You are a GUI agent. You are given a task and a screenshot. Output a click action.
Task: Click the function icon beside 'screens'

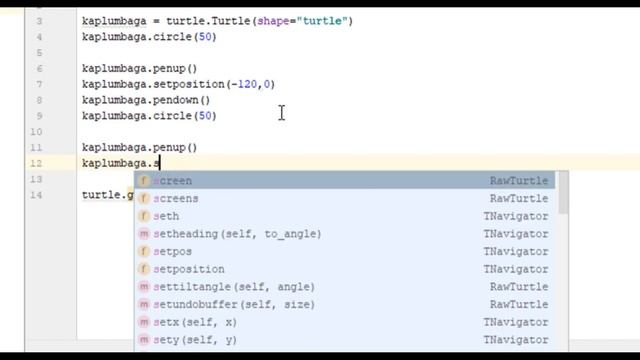click(x=144, y=198)
